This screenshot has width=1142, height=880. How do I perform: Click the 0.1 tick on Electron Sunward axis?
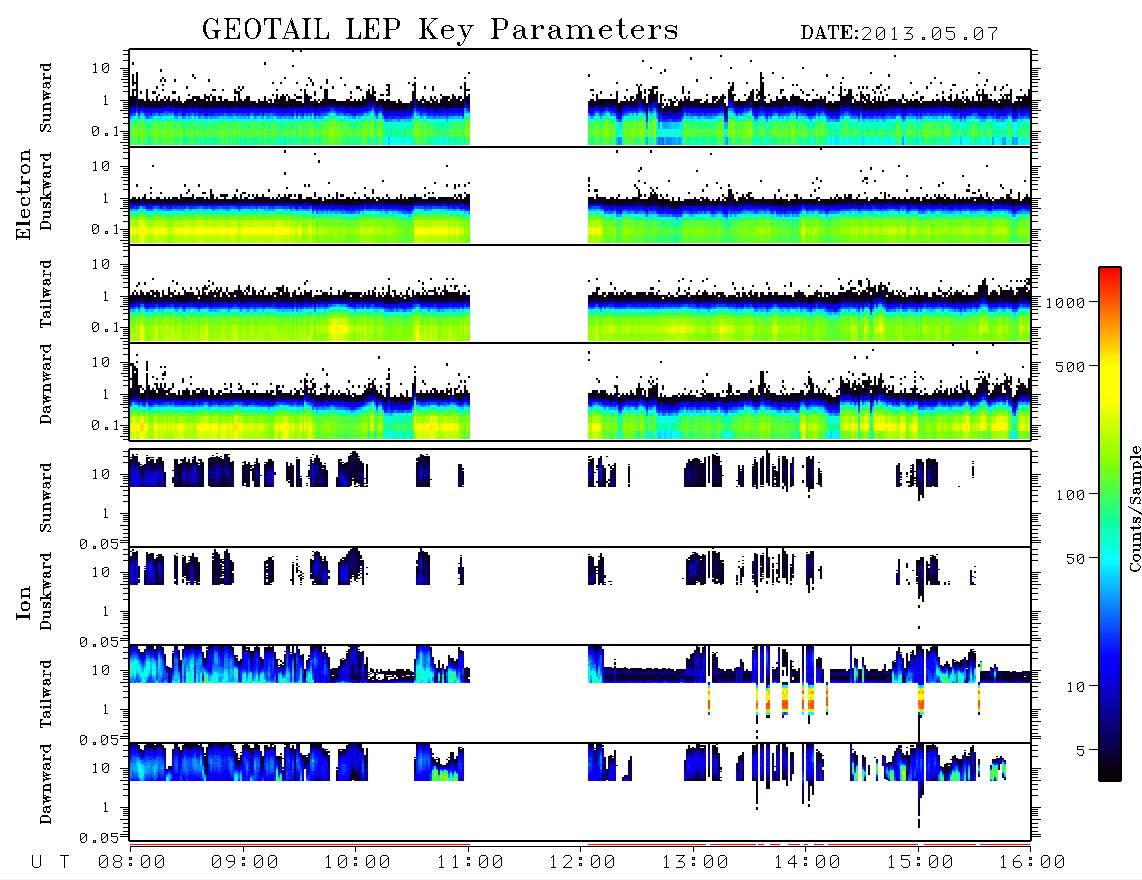(x=105, y=131)
